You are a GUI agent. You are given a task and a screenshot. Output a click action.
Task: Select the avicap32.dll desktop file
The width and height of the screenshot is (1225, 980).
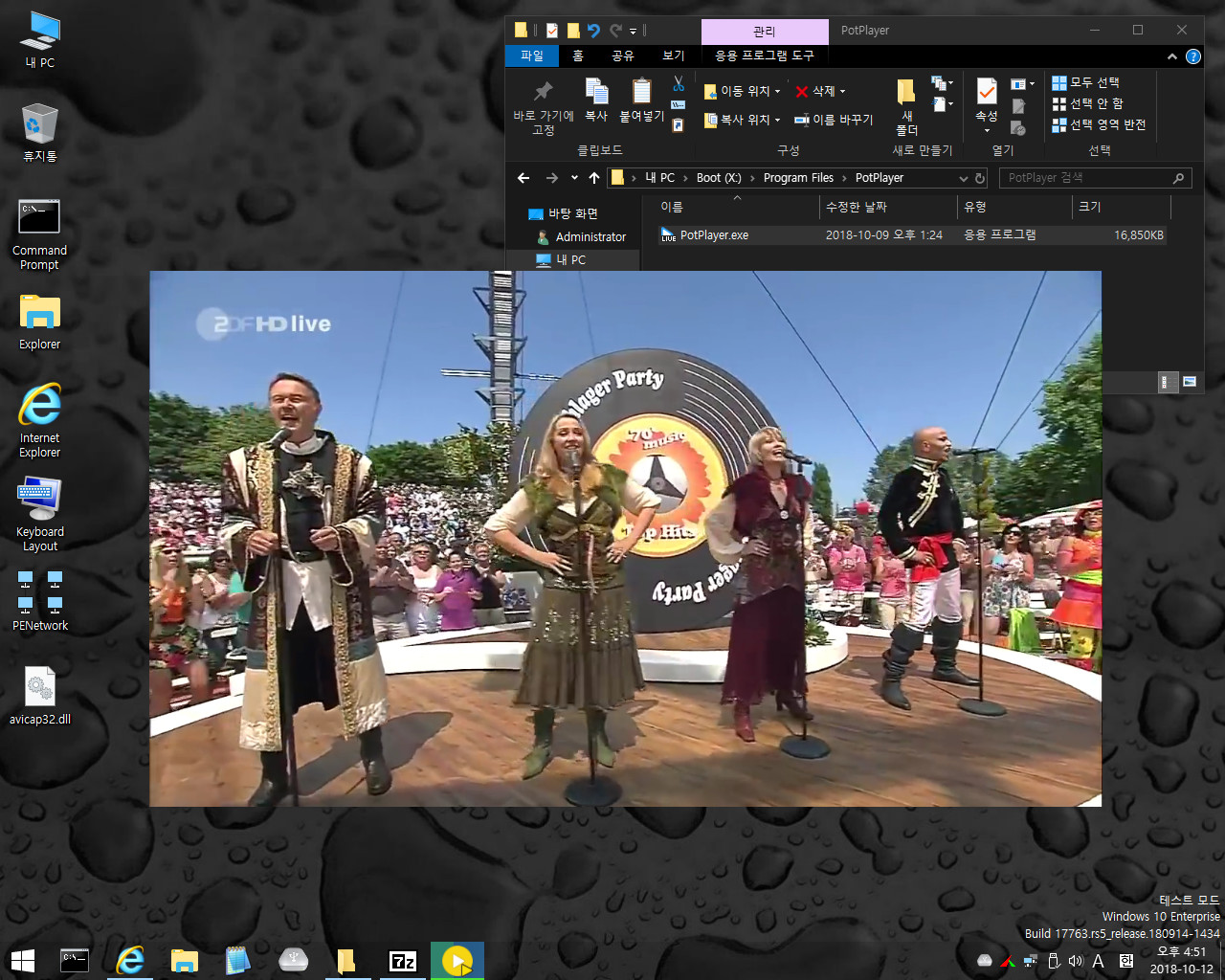click(40, 696)
